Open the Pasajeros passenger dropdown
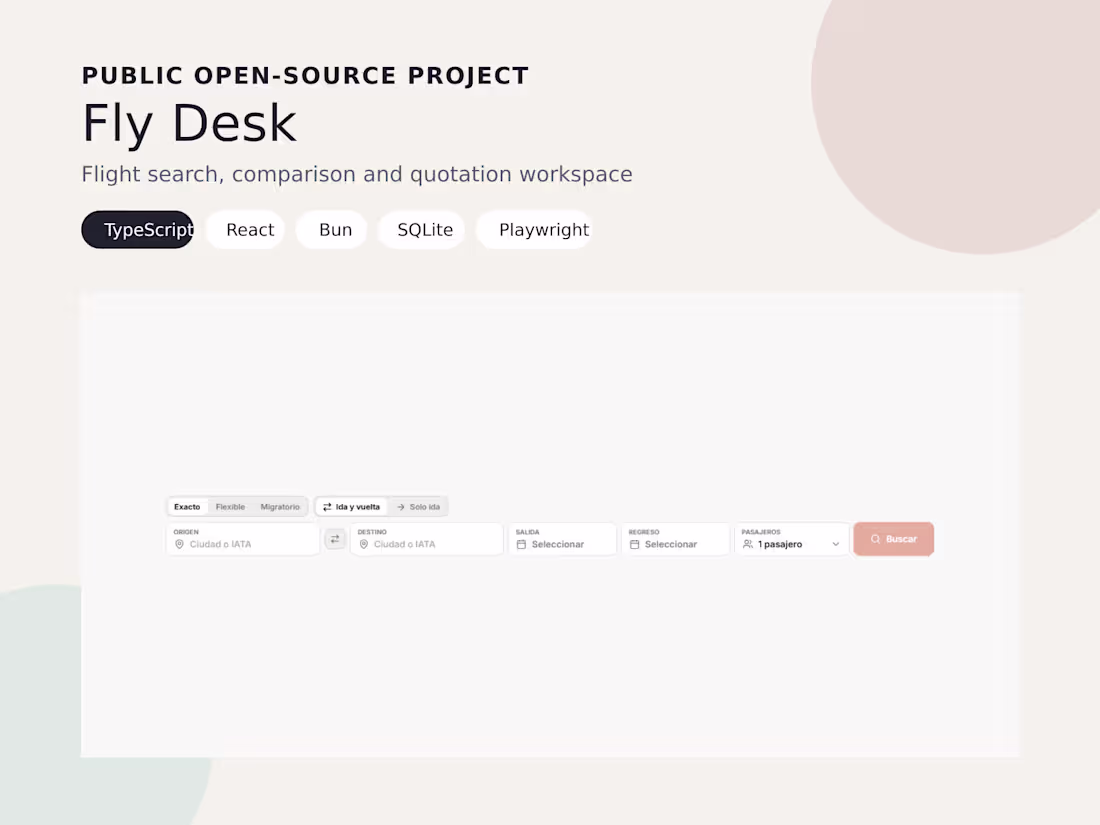Image resolution: width=1100 pixels, height=825 pixels. click(x=791, y=539)
